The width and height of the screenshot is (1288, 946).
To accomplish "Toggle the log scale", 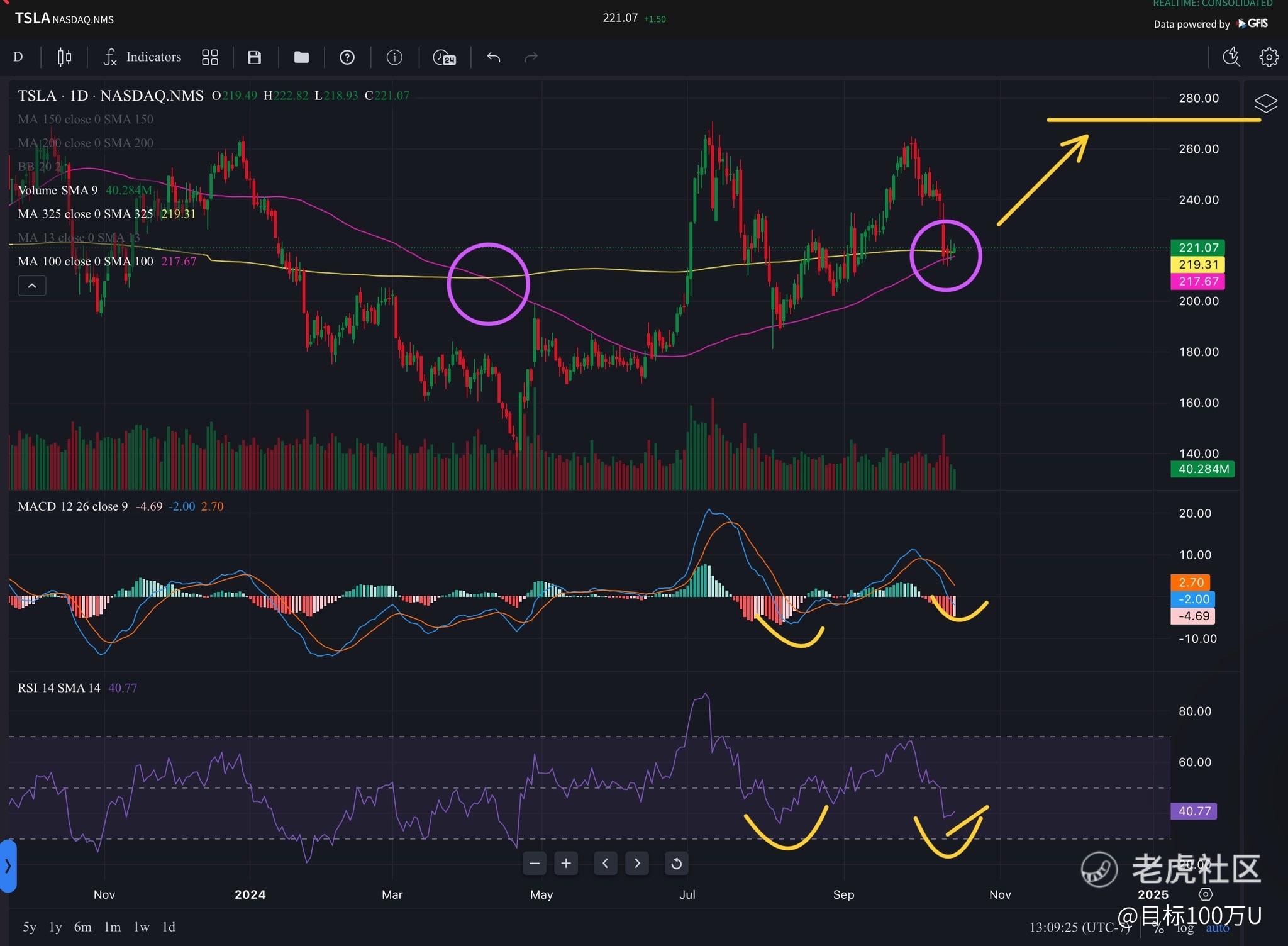I will click(1185, 928).
